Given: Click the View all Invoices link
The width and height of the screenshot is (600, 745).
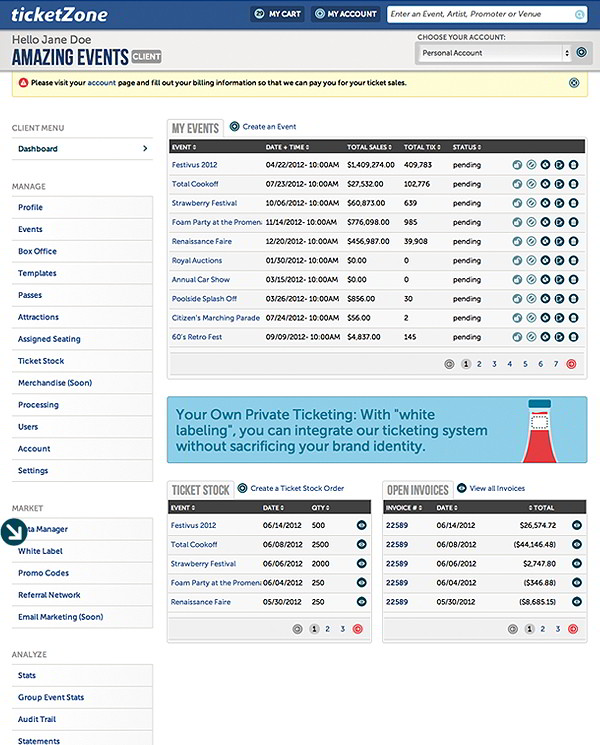Looking at the screenshot, I should point(497,488).
